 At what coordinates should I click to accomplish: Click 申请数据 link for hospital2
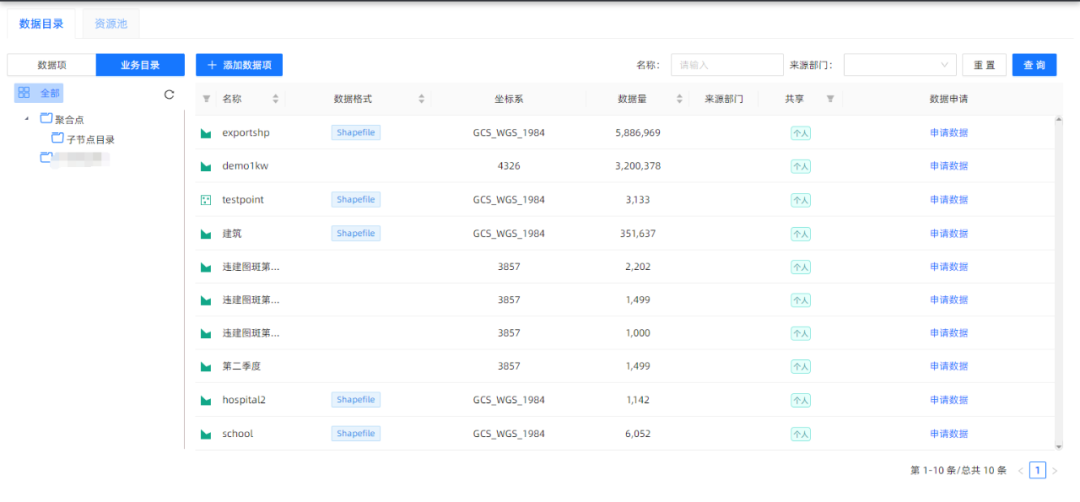point(948,400)
